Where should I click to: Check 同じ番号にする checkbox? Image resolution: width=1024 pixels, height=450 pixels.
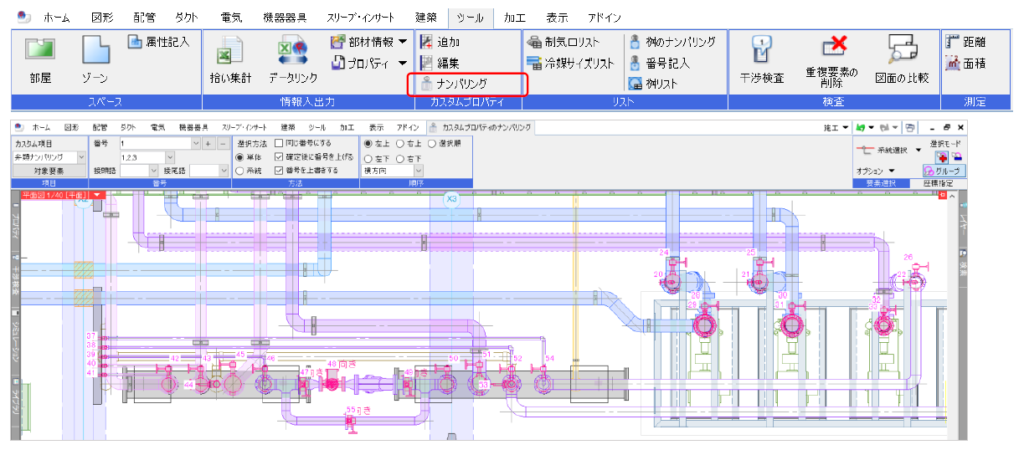[x=279, y=143]
